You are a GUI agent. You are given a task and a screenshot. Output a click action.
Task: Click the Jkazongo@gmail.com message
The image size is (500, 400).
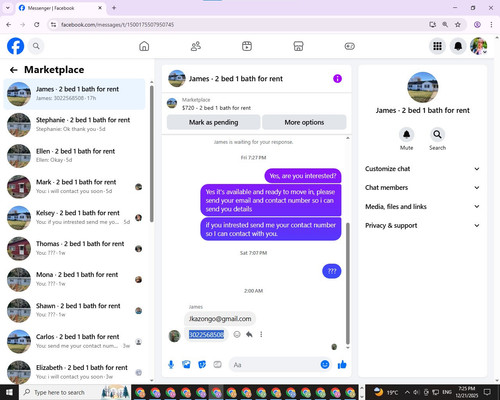[x=220, y=319]
